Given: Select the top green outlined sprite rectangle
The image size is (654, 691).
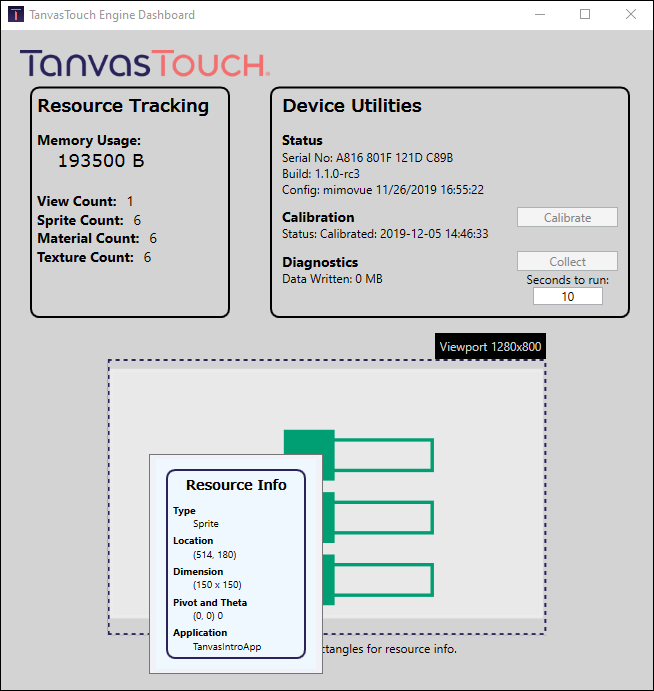Looking at the screenshot, I should [x=383, y=455].
